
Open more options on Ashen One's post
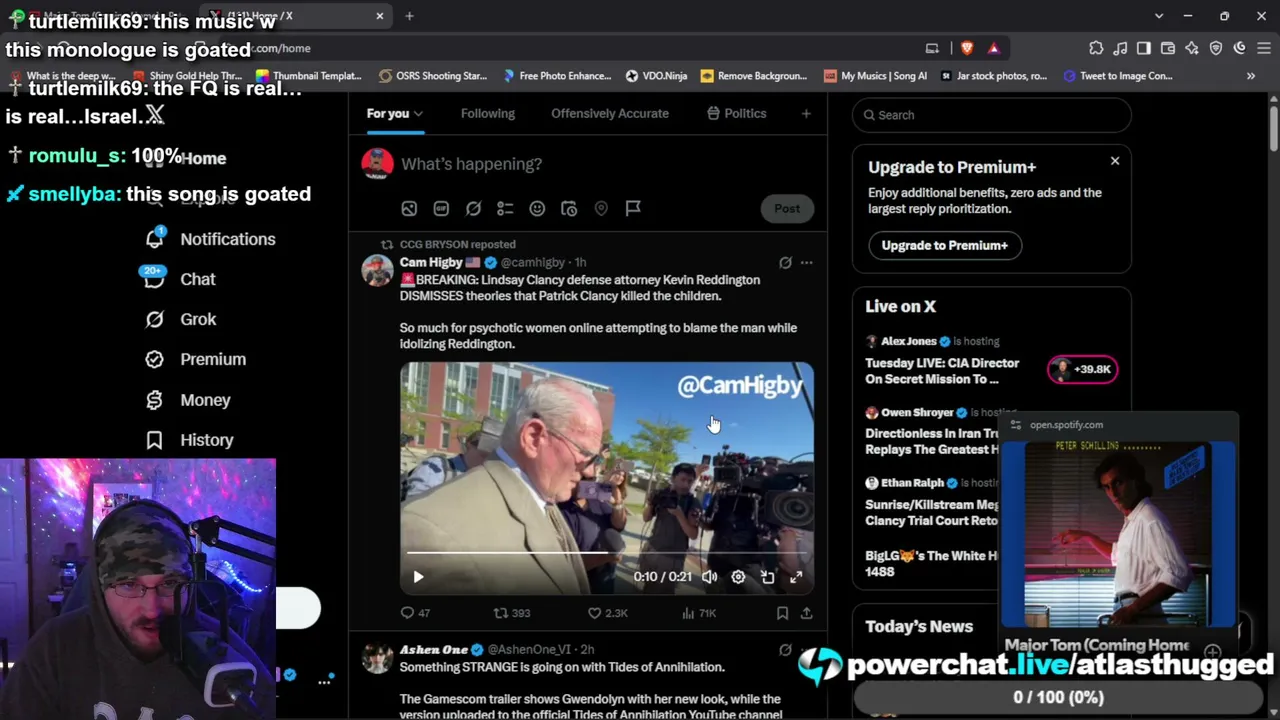pyautogui.click(x=806, y=650)
